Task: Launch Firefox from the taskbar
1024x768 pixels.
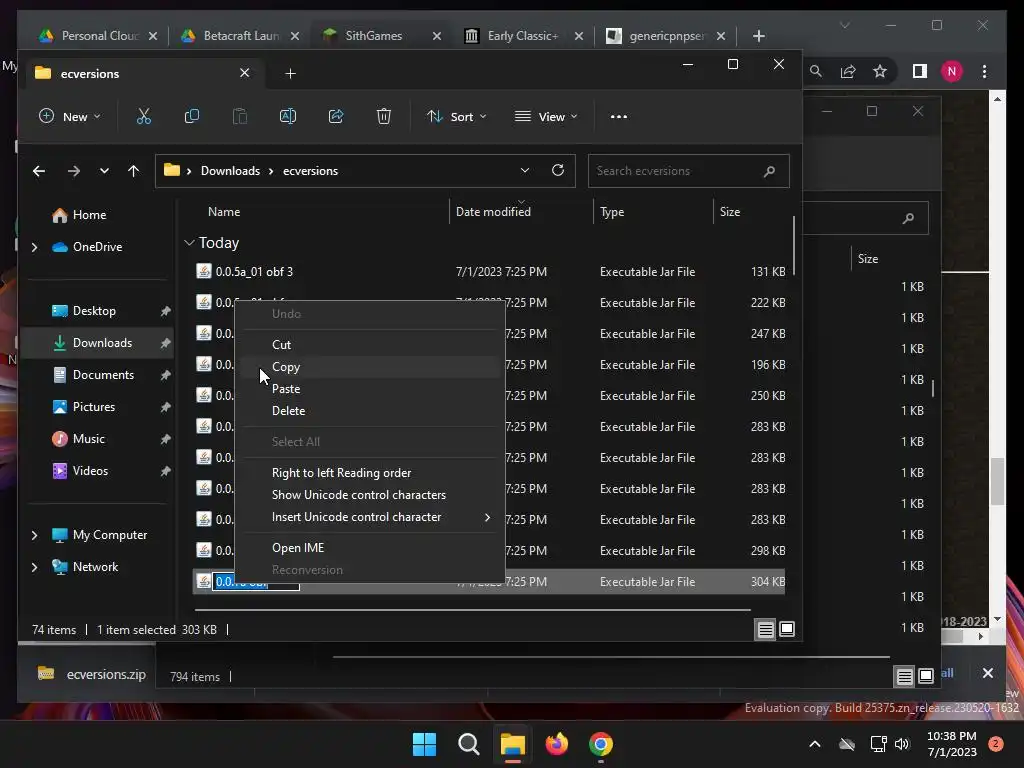Action: [556, 744]
